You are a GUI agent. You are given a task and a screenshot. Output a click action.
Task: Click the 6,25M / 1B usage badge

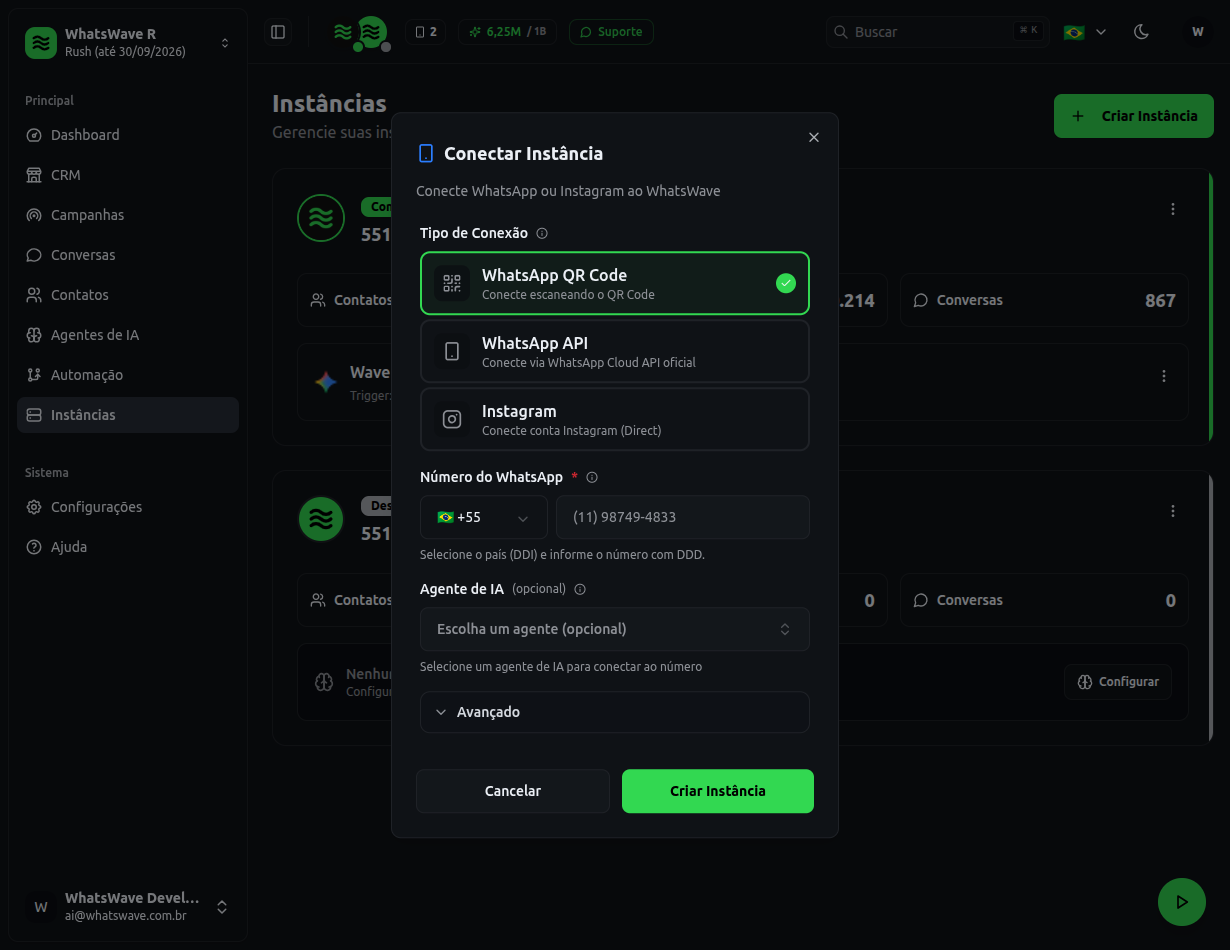coord(508,32)
